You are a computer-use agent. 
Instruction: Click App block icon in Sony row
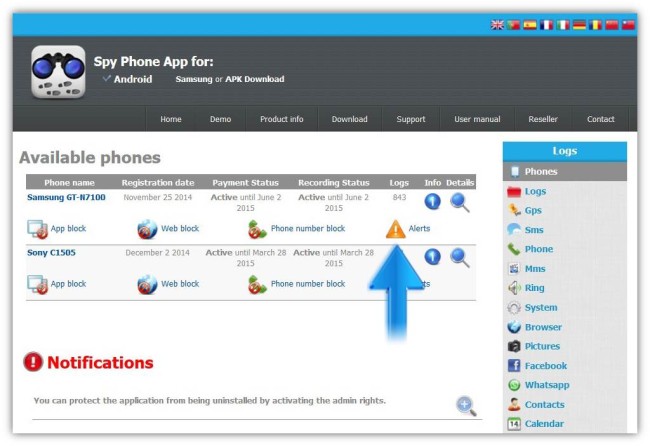pos(37,285)
